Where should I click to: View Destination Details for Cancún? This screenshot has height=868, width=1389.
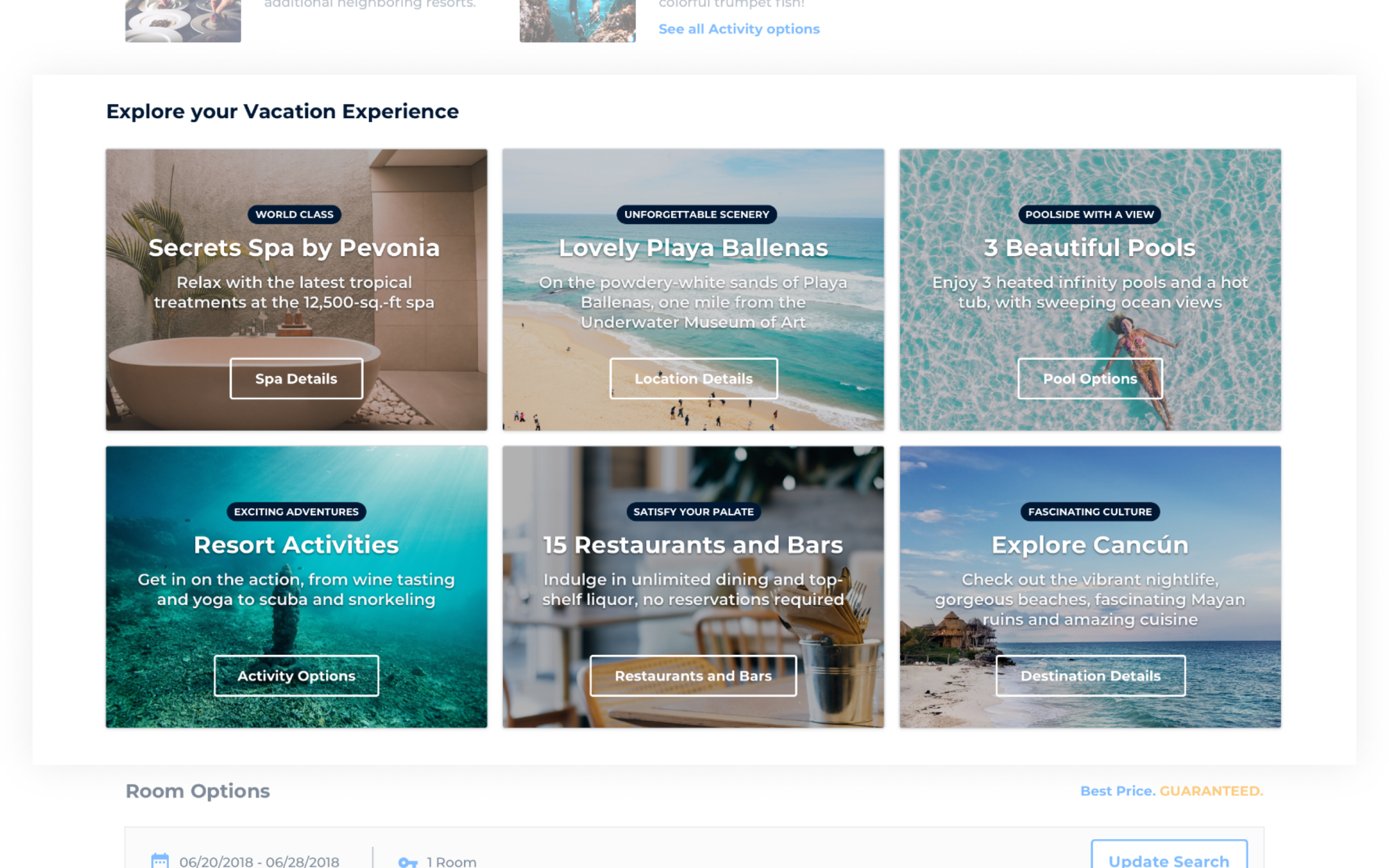[x=1090, y=676]
